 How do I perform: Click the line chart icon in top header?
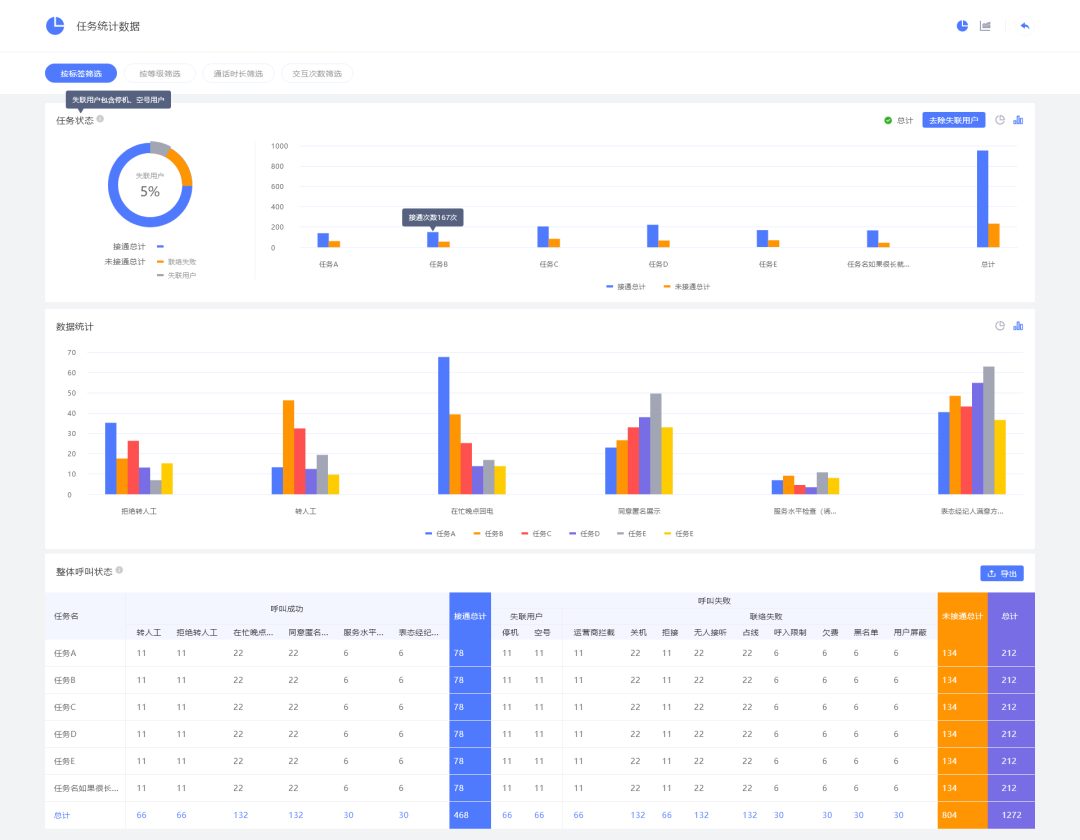click(985, 26)
